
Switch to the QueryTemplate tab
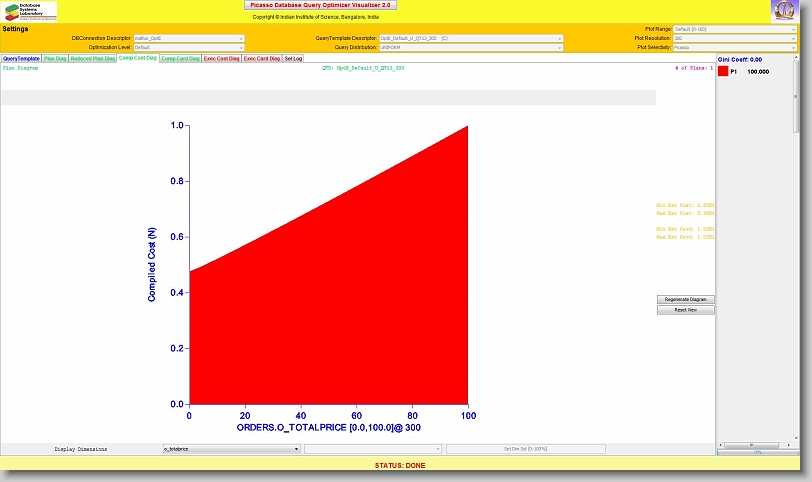[21, 59]
